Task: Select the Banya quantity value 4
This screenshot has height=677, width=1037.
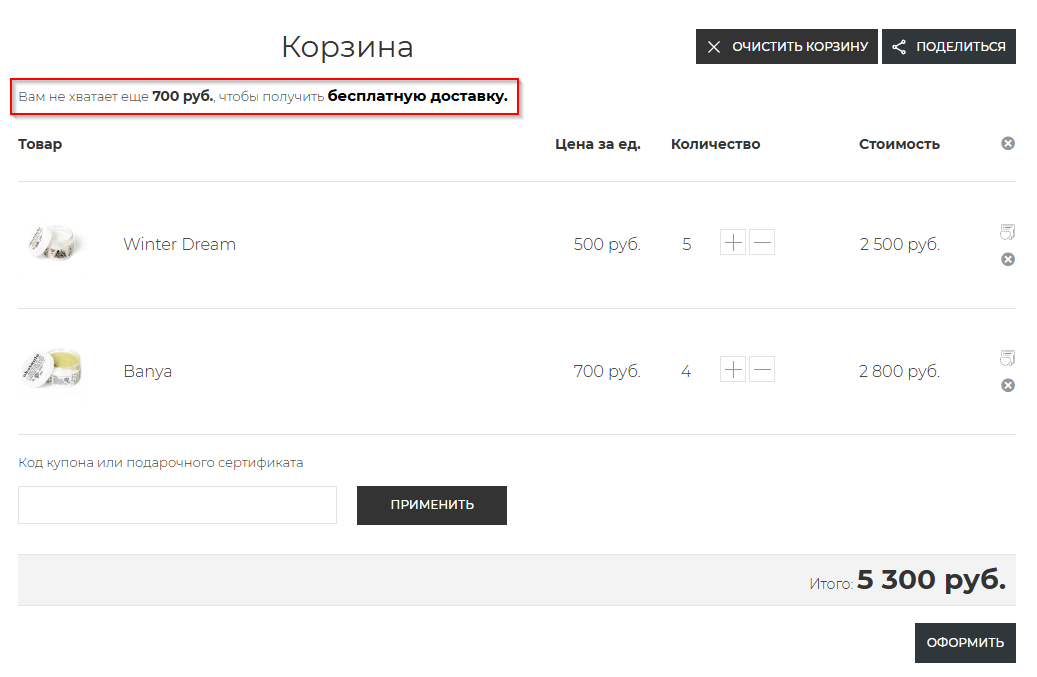Action: click(686, 371)
